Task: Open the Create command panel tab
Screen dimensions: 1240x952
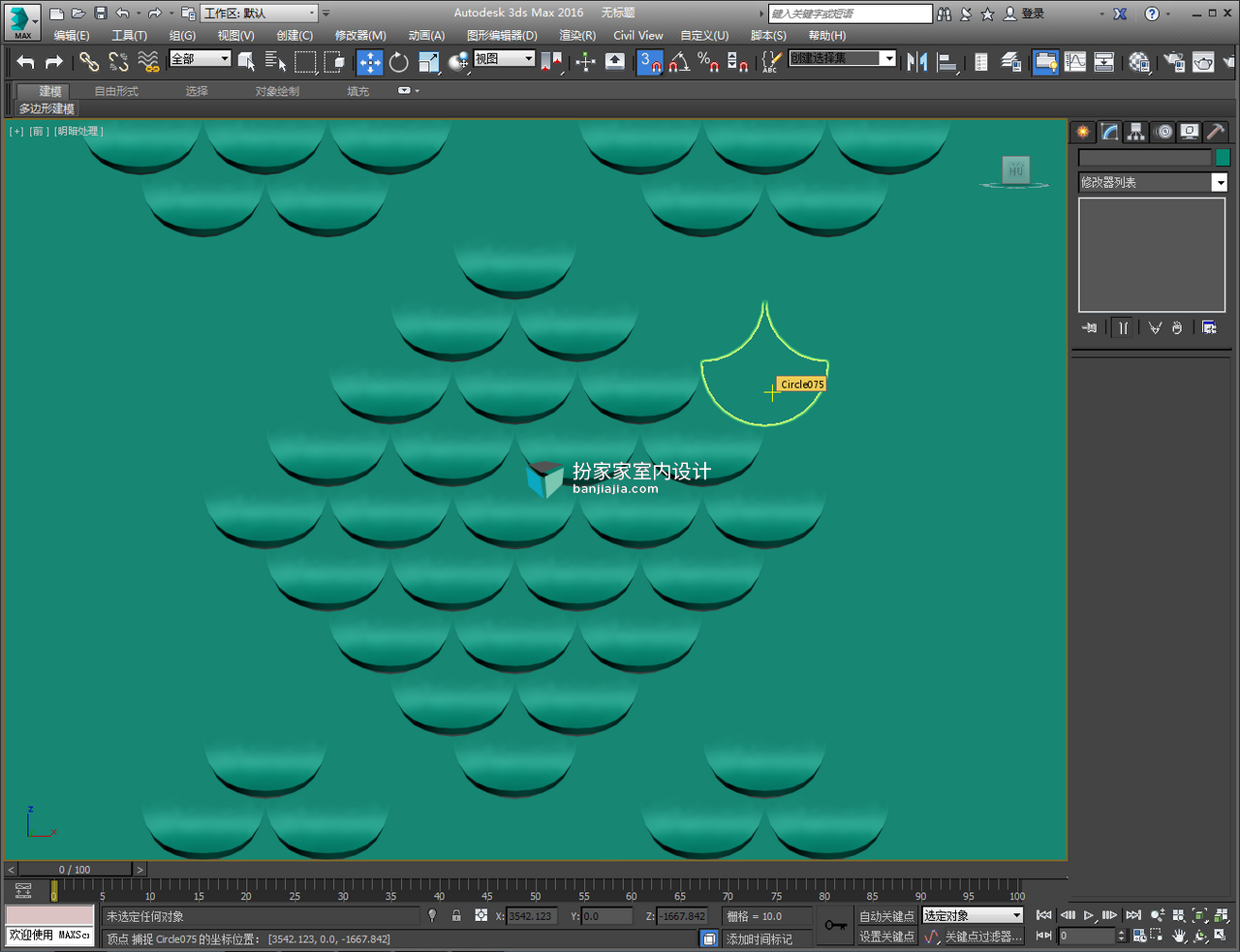Action: (1083, 132)
